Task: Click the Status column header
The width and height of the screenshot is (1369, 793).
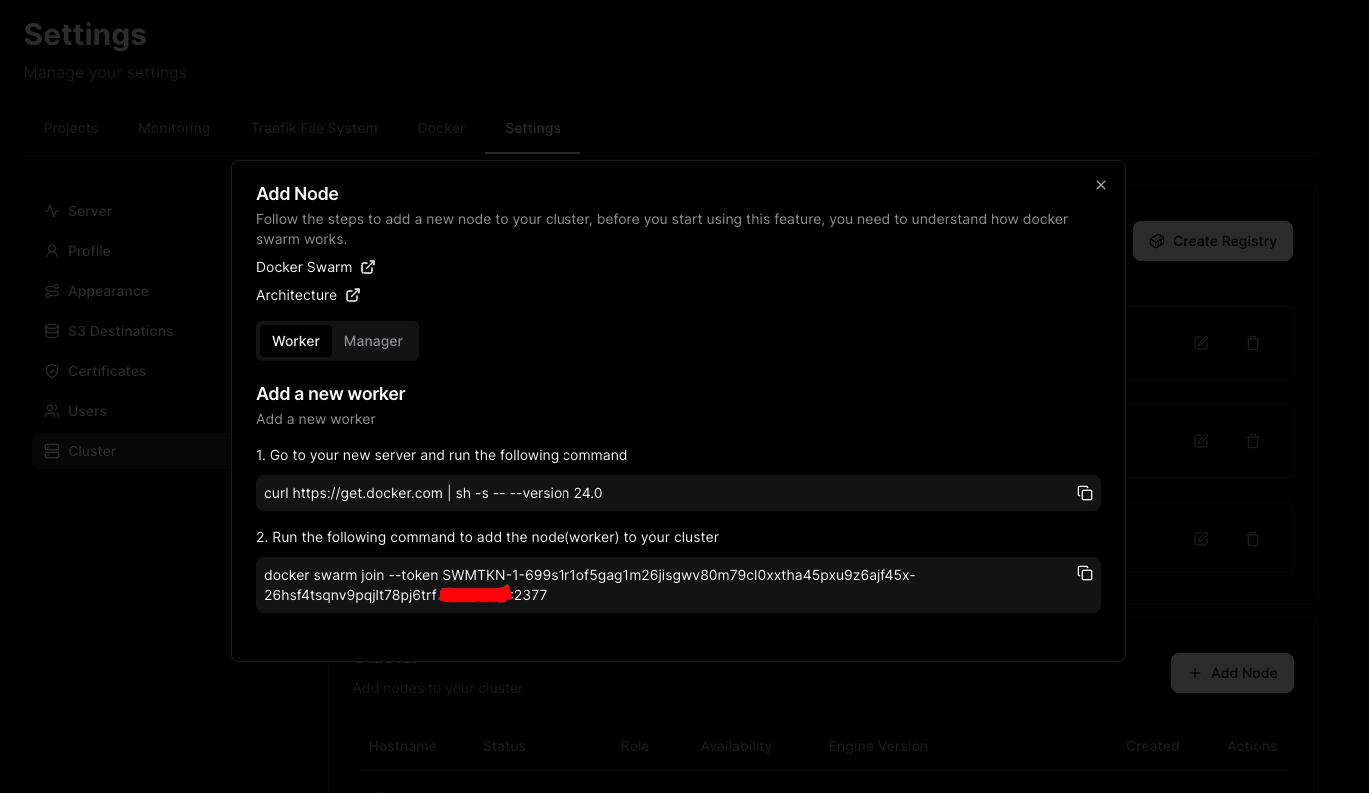Action: tap(504, 746)
